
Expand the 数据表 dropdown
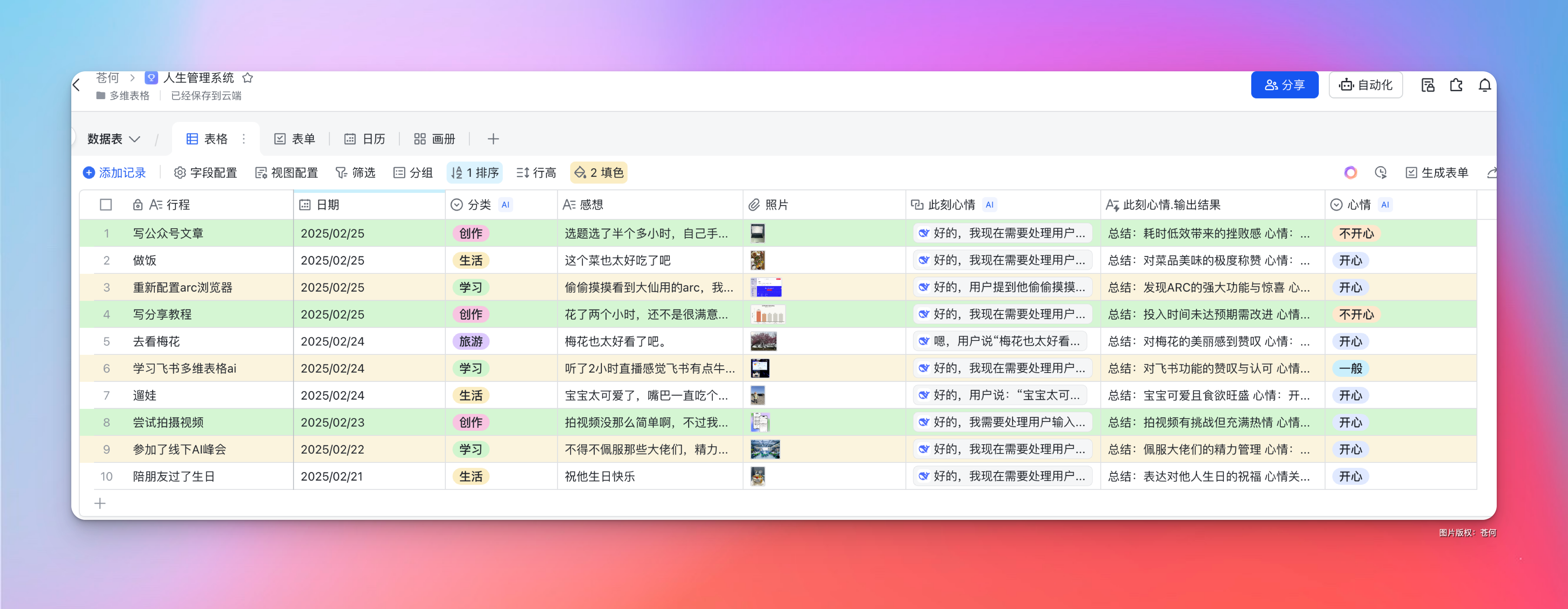click(114, 139)
